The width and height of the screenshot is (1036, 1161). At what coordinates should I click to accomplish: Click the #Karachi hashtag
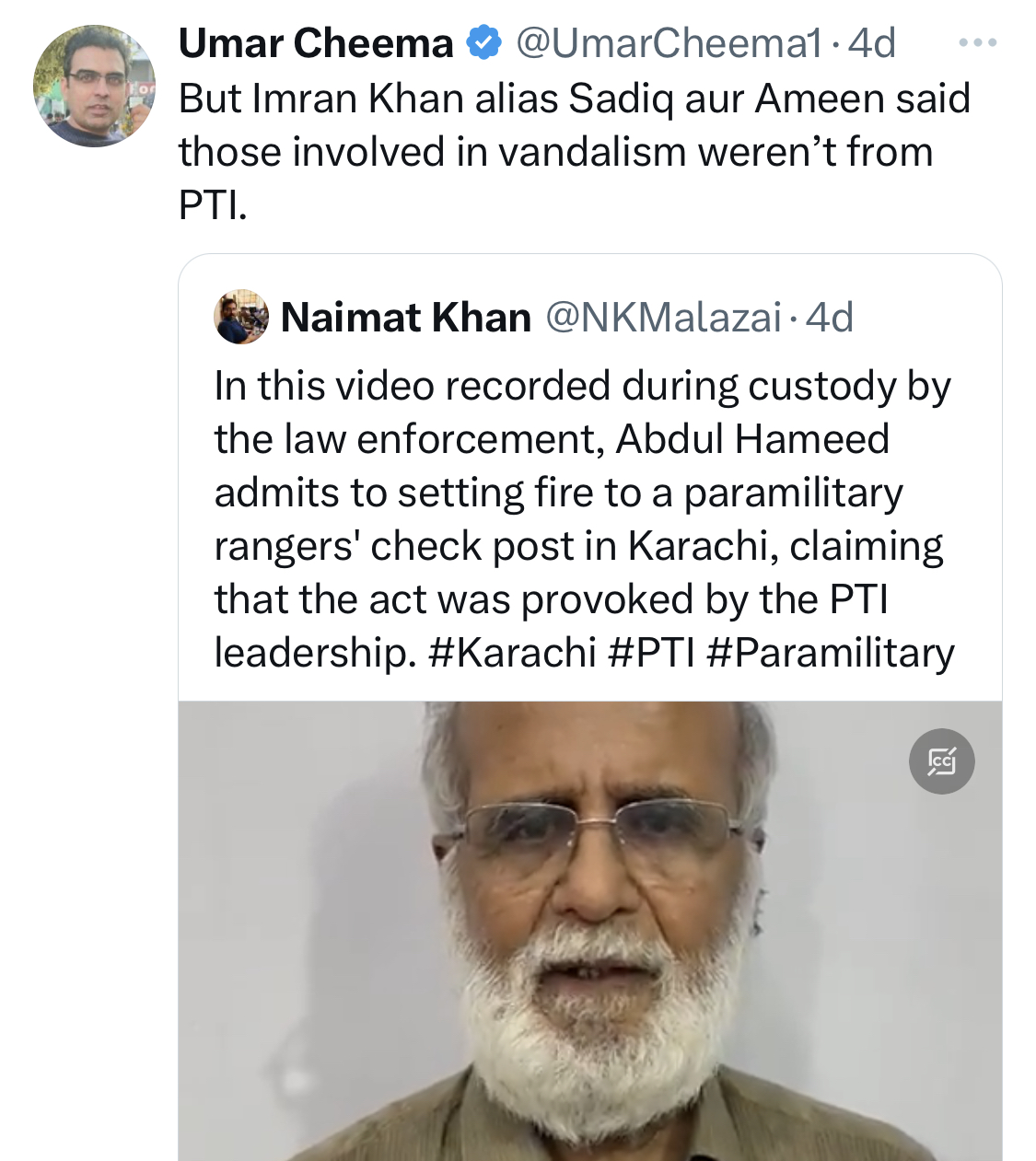(x=513, y=653)
